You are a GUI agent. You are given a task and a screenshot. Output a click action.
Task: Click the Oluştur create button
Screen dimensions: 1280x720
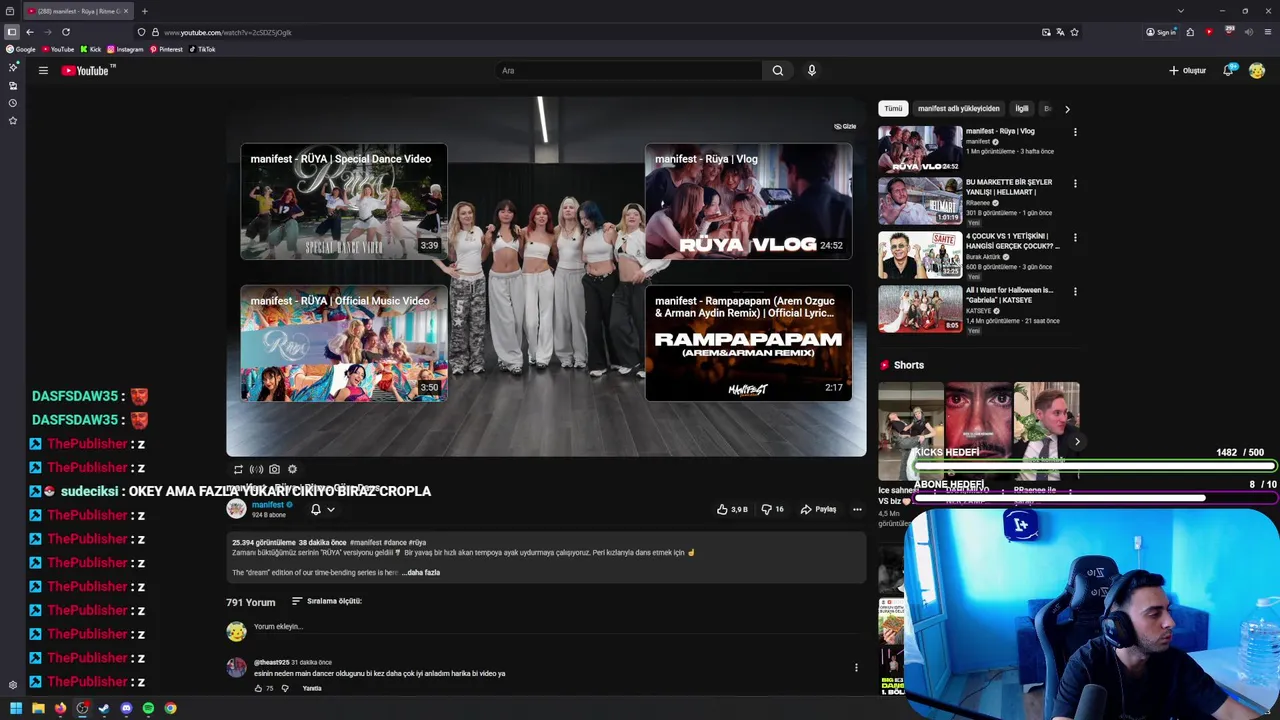[x=1188, y=70]
